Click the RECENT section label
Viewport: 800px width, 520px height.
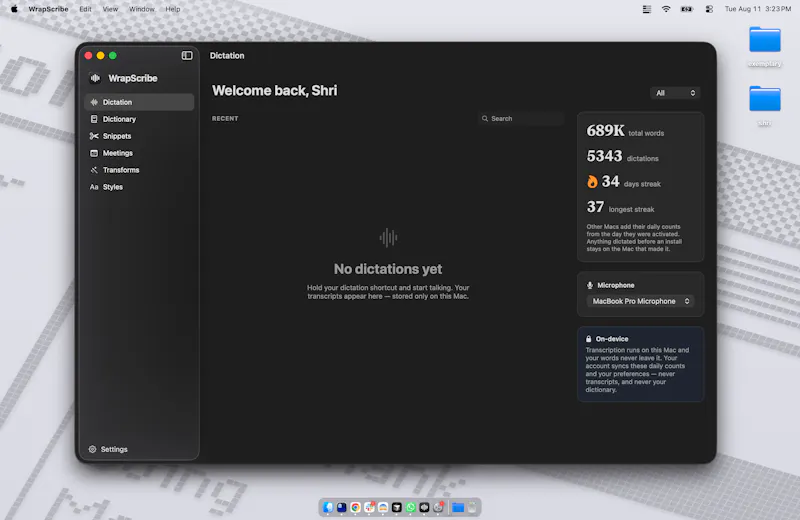(x=225, y=118)
